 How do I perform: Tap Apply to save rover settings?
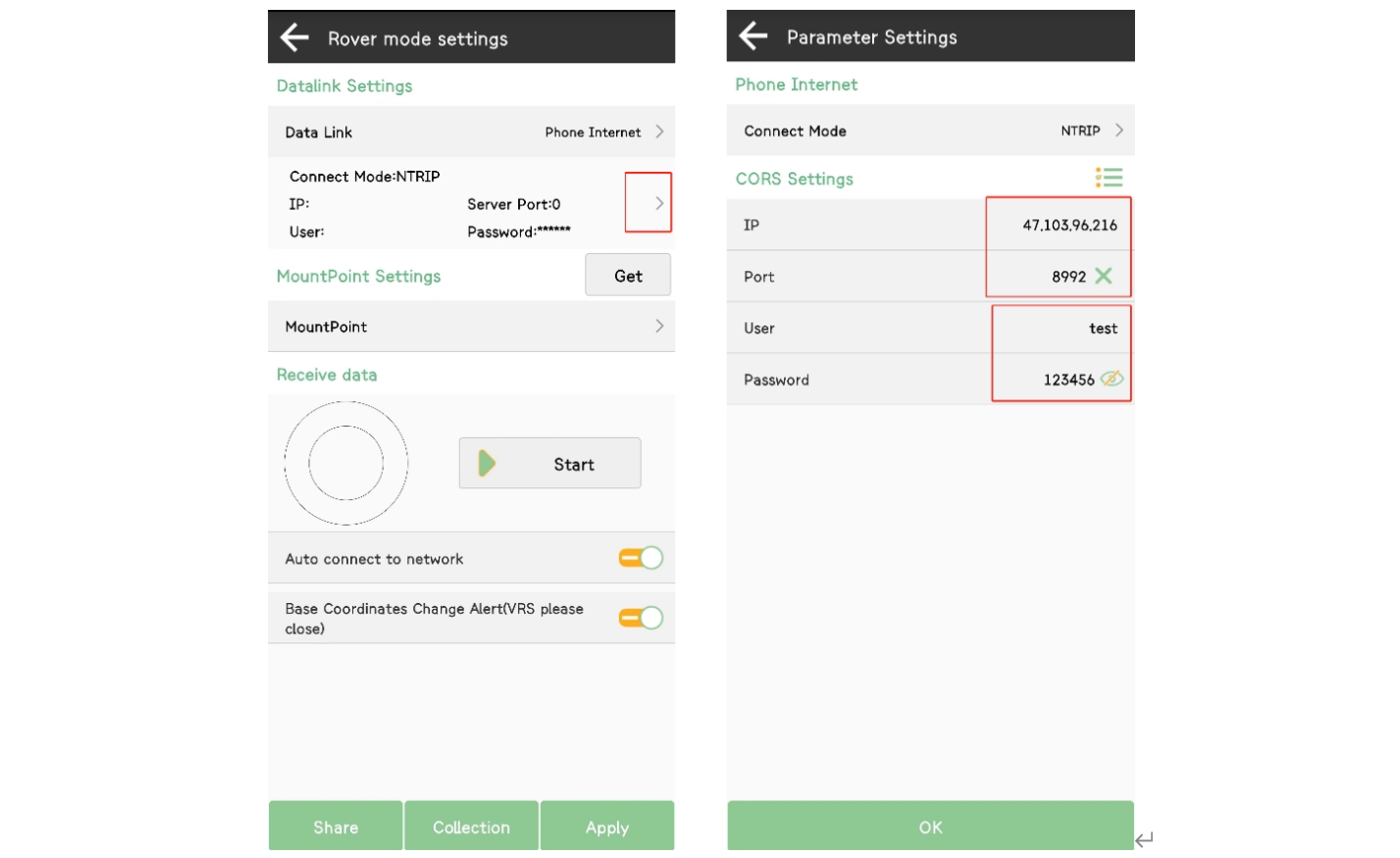click(x=607, y=826)
